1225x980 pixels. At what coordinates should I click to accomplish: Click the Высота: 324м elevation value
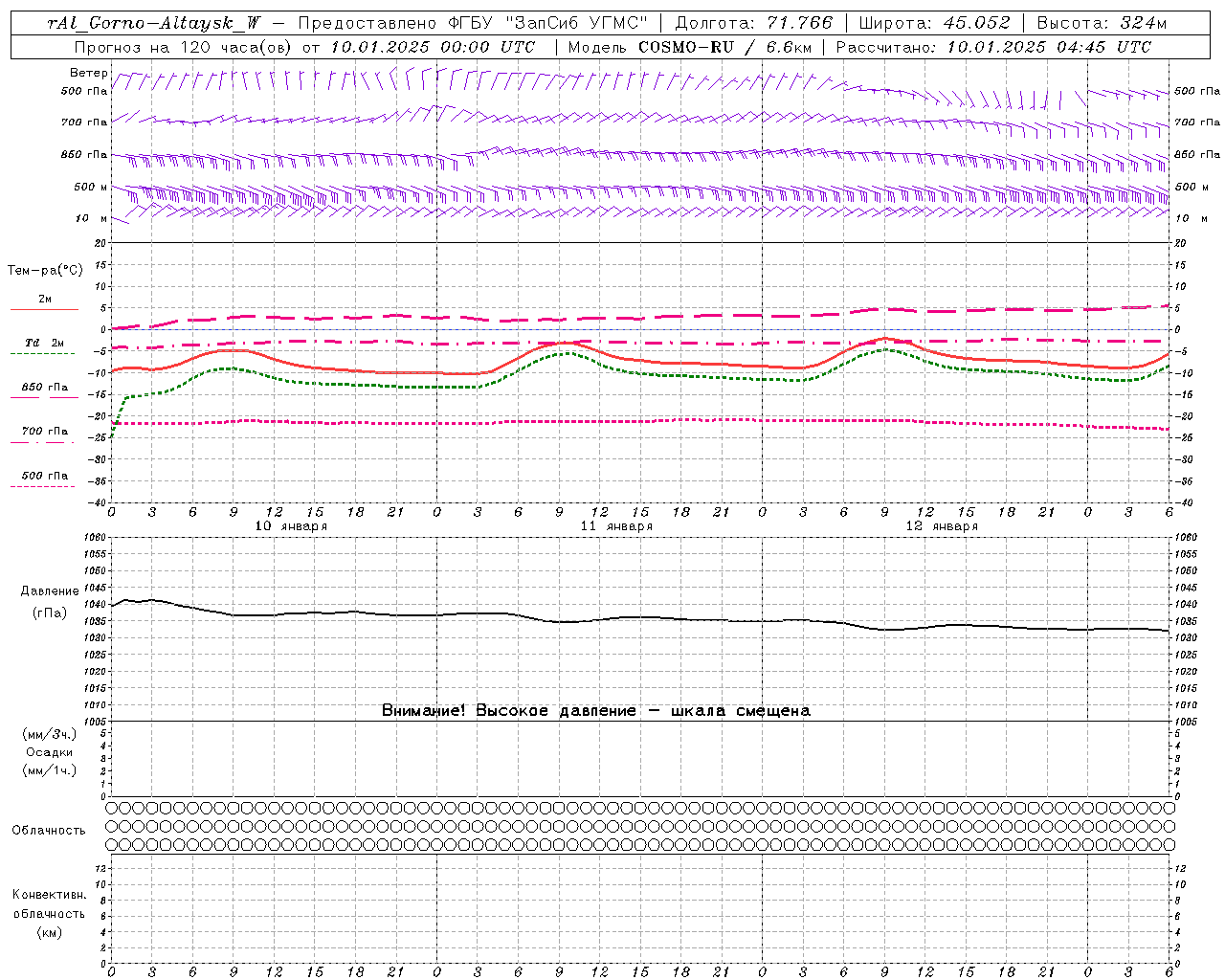pyautogui.click(x=1102, y=24)
